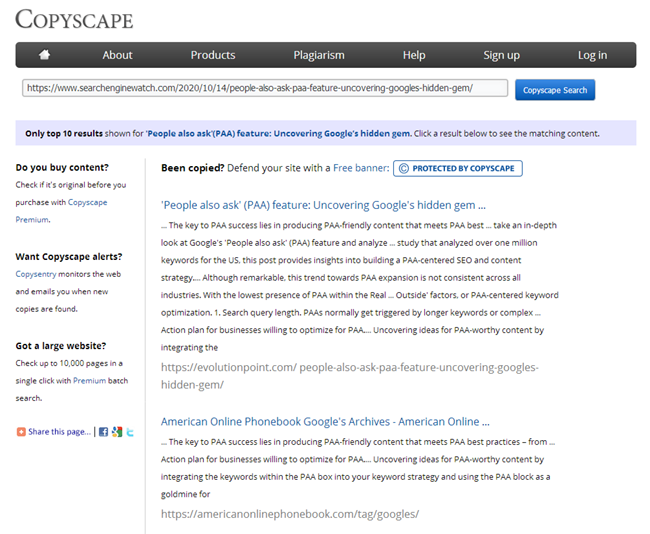650x534 pixels.
Task: Open the Products menu item
Action: [x=213, y=55]
